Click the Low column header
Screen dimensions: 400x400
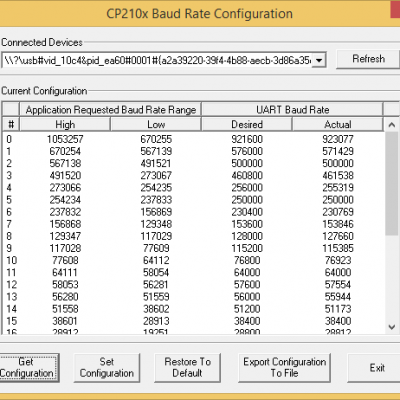coord(156,124)
